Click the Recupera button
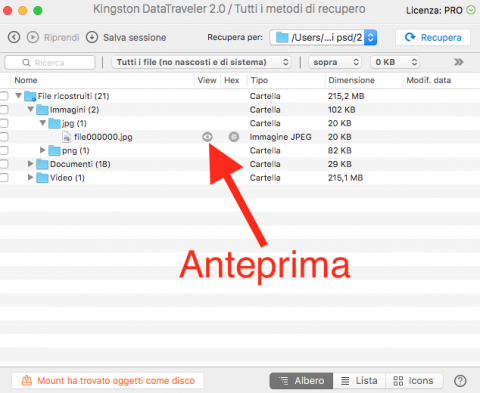 click(433, 37)
